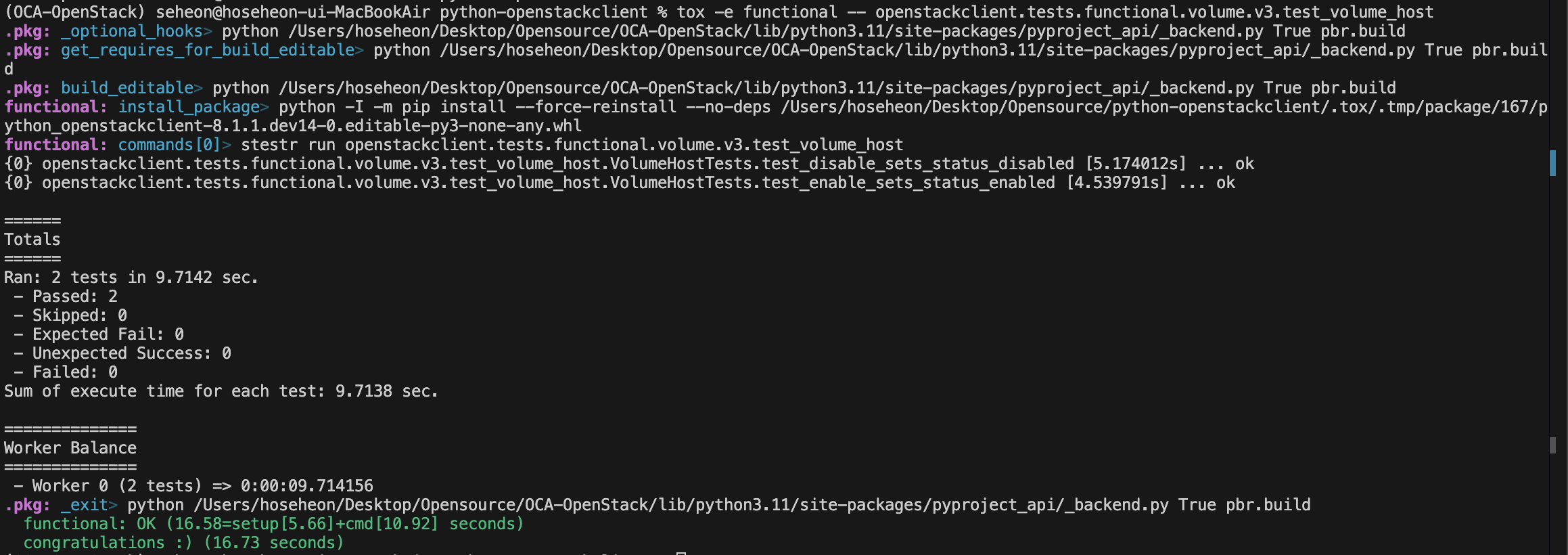
Task: Click the get_requires_for_build_editable label
Action: click(x=207, y=50)
